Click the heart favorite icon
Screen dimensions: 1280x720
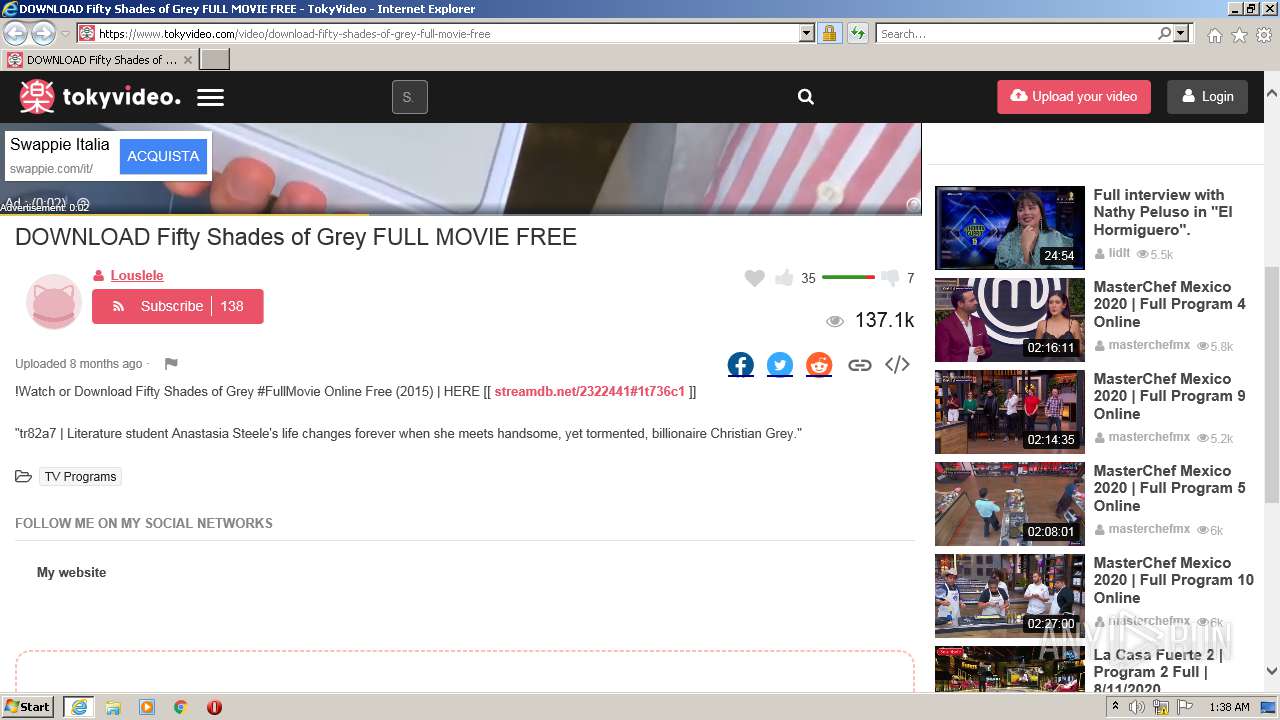[x=755, y=278]
